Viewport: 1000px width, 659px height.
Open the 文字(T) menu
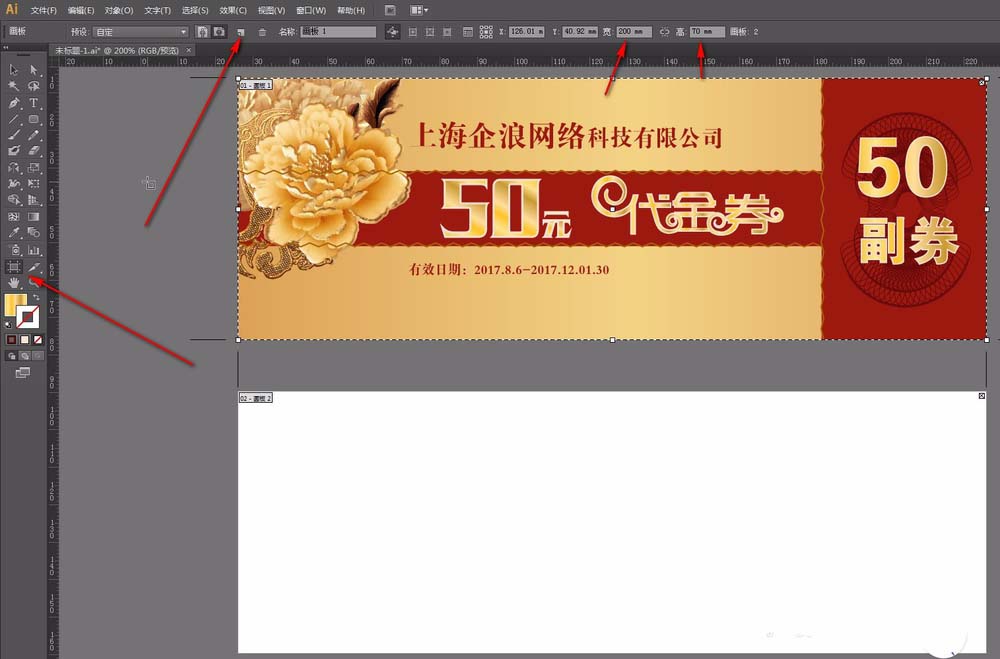click(x=157, y=11)
